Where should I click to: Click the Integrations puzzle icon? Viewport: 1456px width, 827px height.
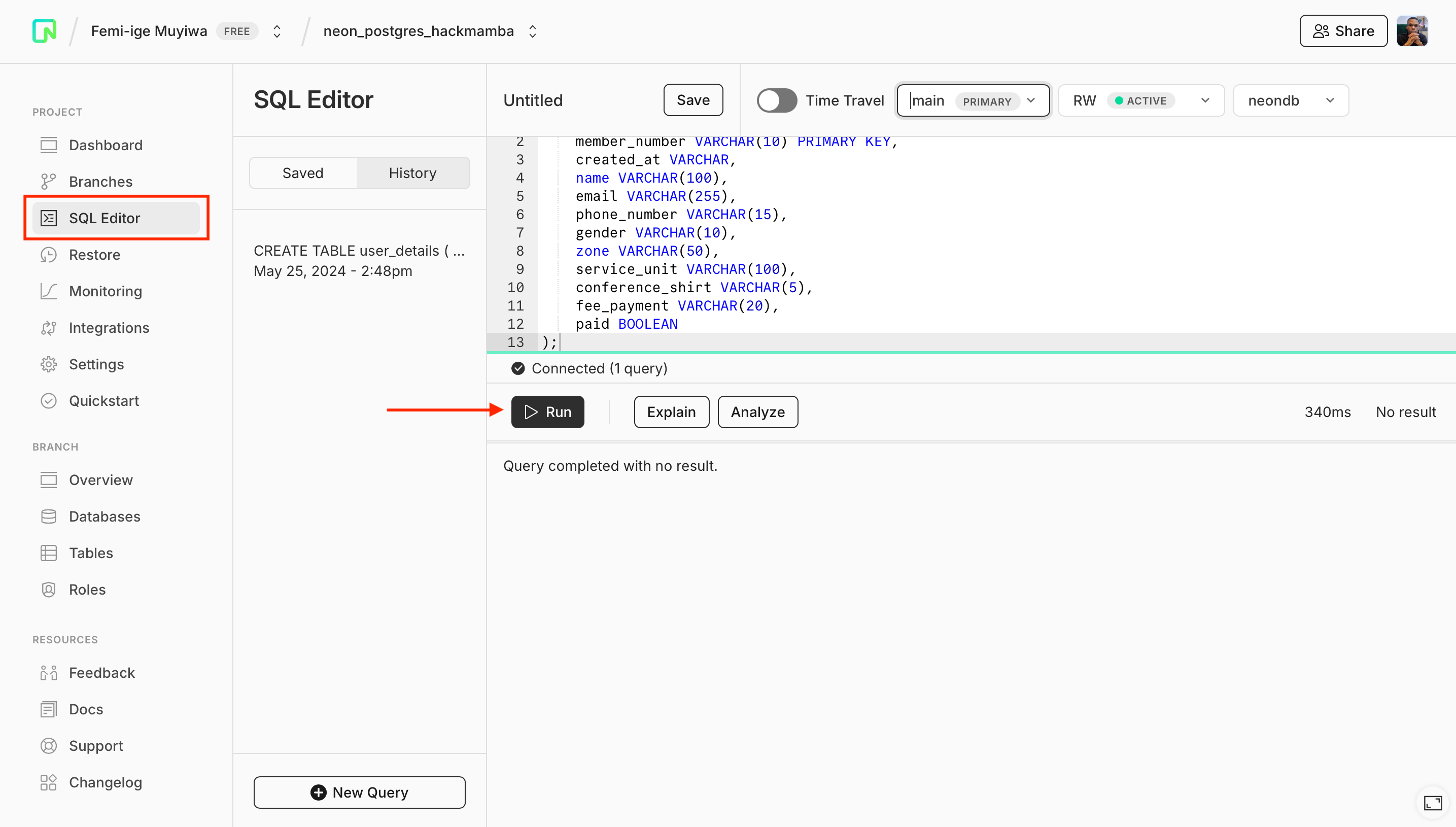[x=48, y=328]
